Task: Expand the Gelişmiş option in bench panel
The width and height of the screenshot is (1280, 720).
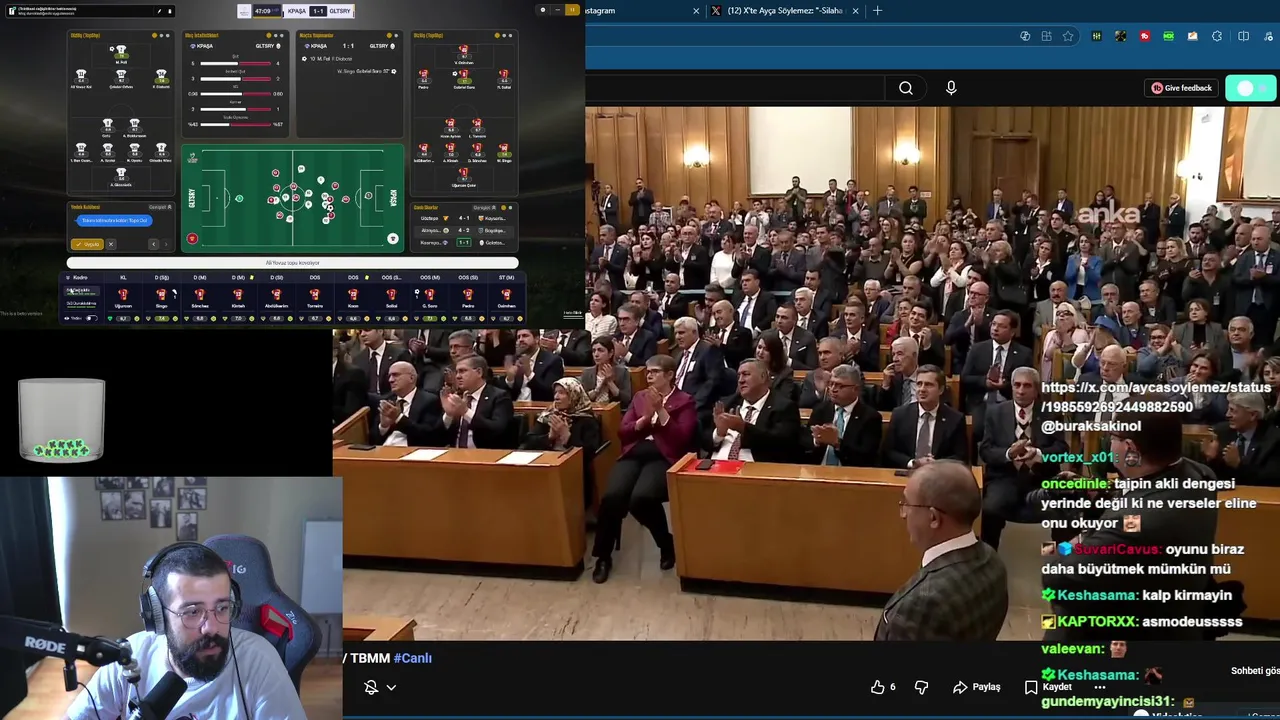Action: pos(160,207)
